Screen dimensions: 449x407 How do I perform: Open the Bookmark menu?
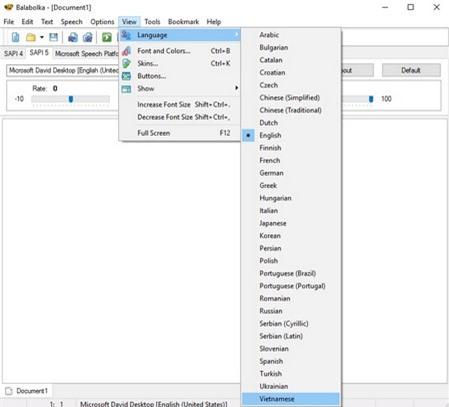pos(183,22)
